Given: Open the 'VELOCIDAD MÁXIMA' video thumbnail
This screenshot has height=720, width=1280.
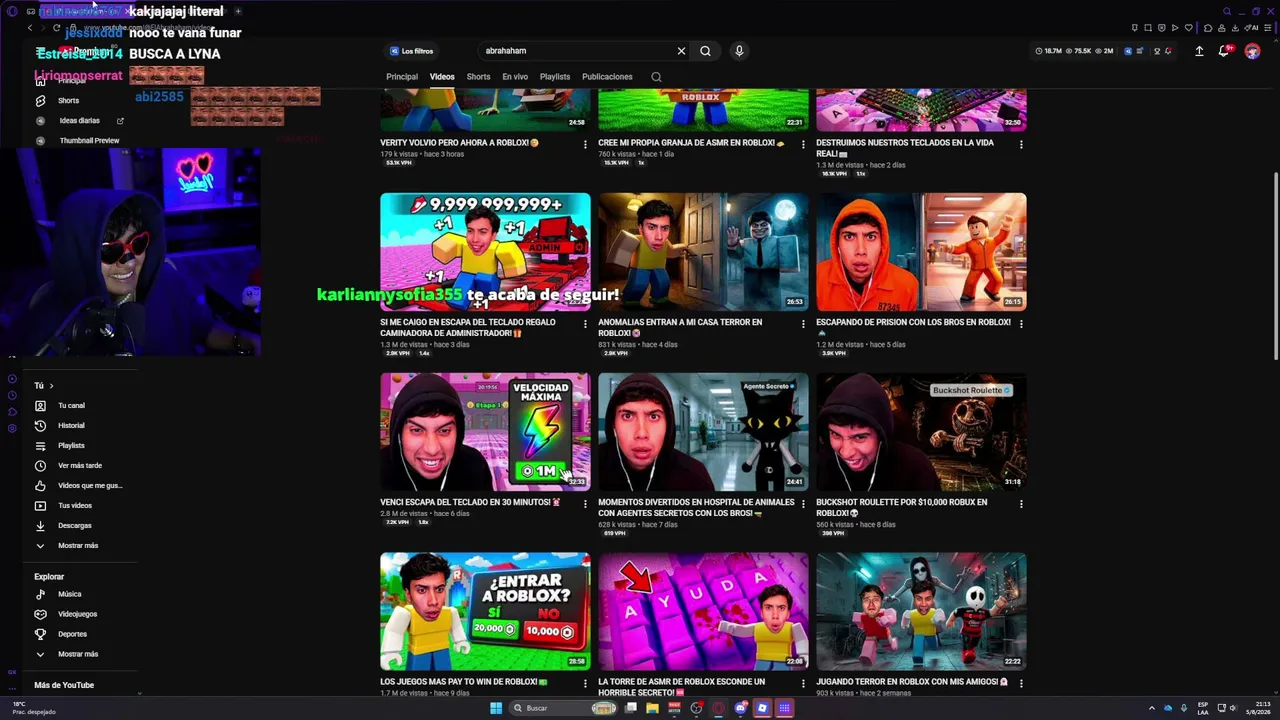Looking at the screenshot, I should click(x=485, y=432).
